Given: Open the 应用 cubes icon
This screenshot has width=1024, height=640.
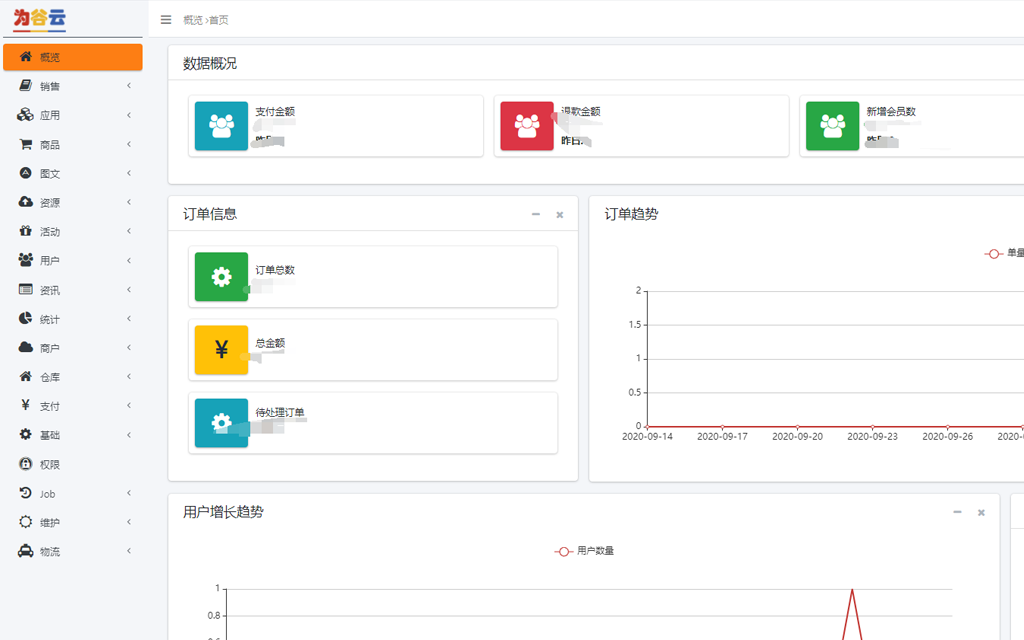Looking at the screenshot, I should click(x=25, y=115).
